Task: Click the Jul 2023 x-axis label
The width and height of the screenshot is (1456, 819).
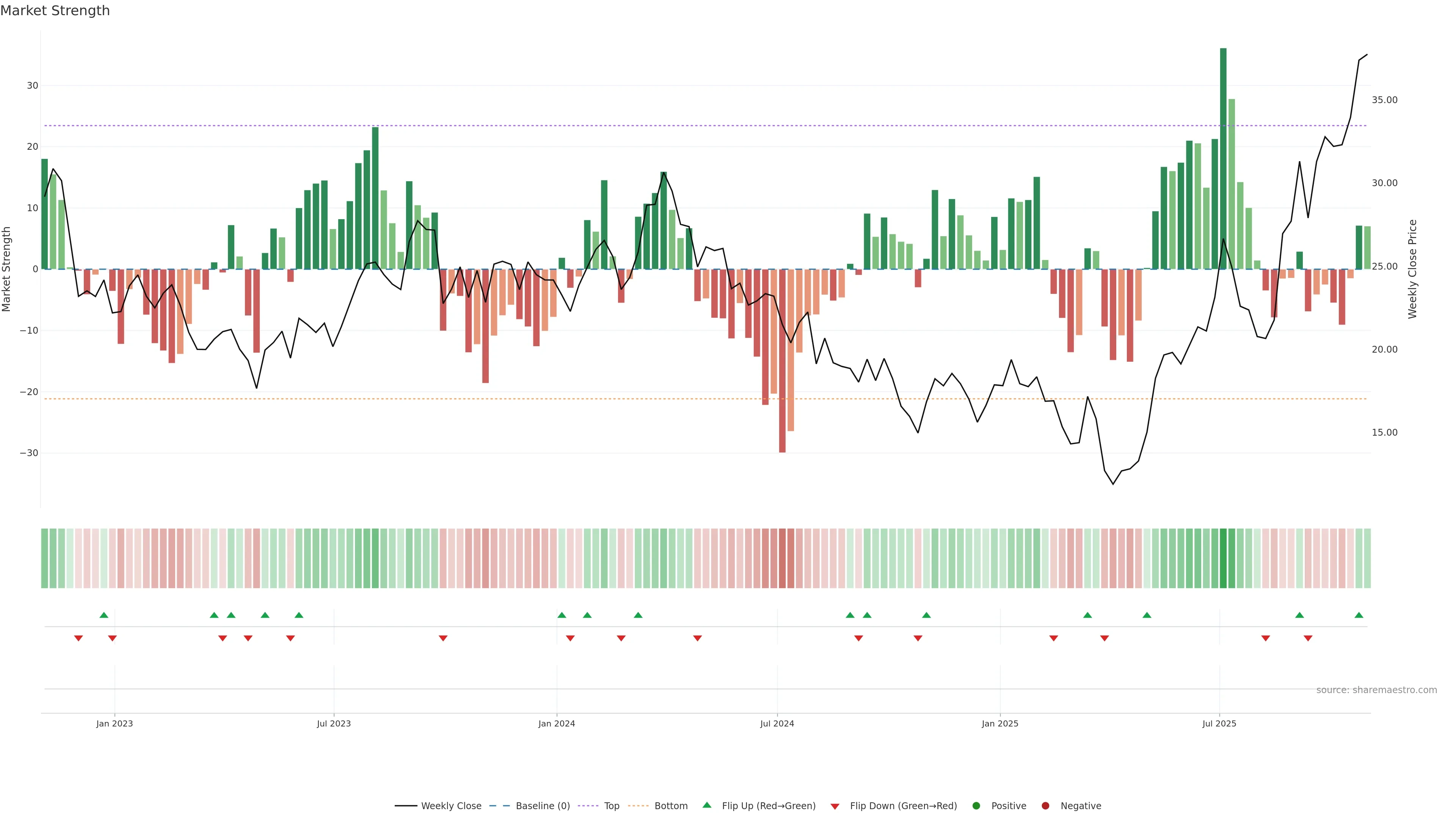Action: [x=334, y=723]
